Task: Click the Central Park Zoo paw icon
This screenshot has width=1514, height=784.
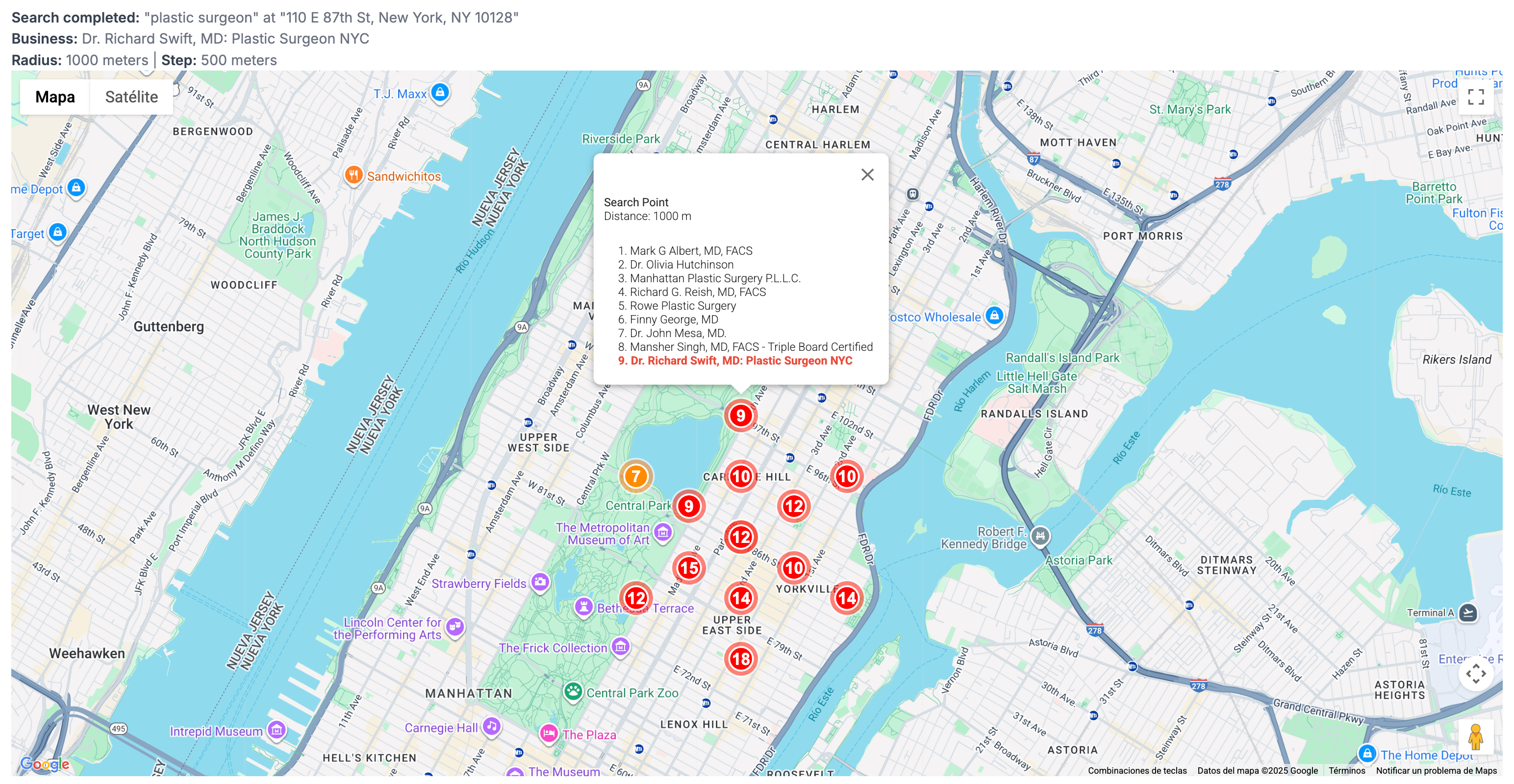Action: click(573, 692)
